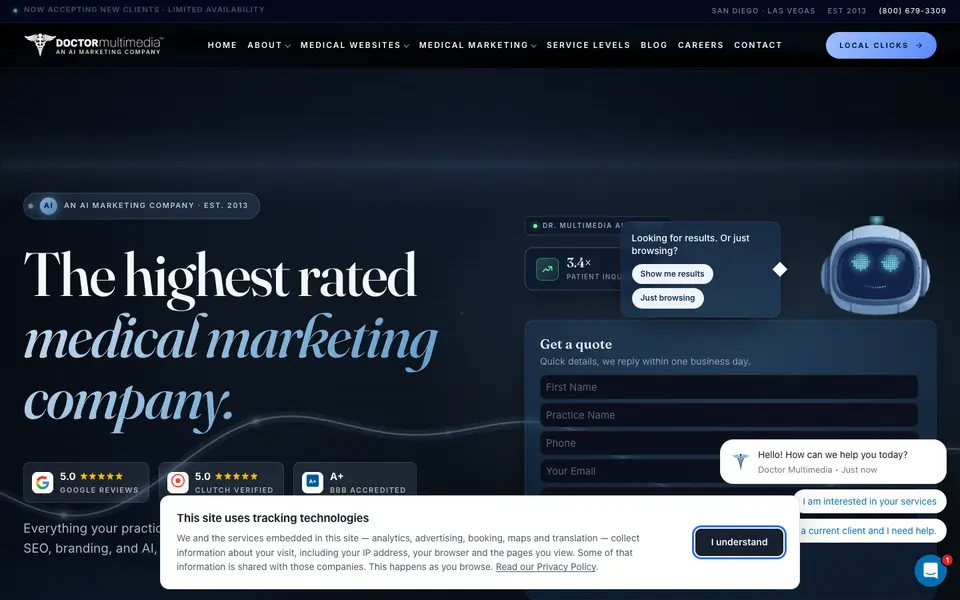Follow the Read our Privacy Policy link

(546, 567)
